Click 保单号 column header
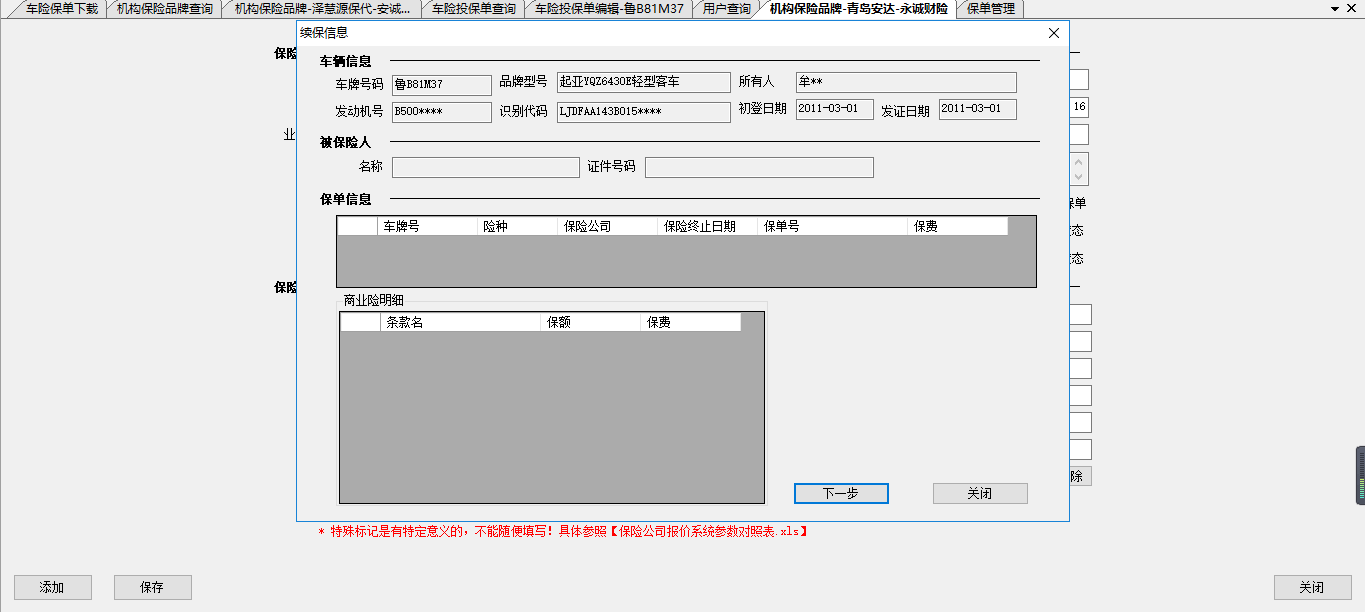 click(833, 226)
